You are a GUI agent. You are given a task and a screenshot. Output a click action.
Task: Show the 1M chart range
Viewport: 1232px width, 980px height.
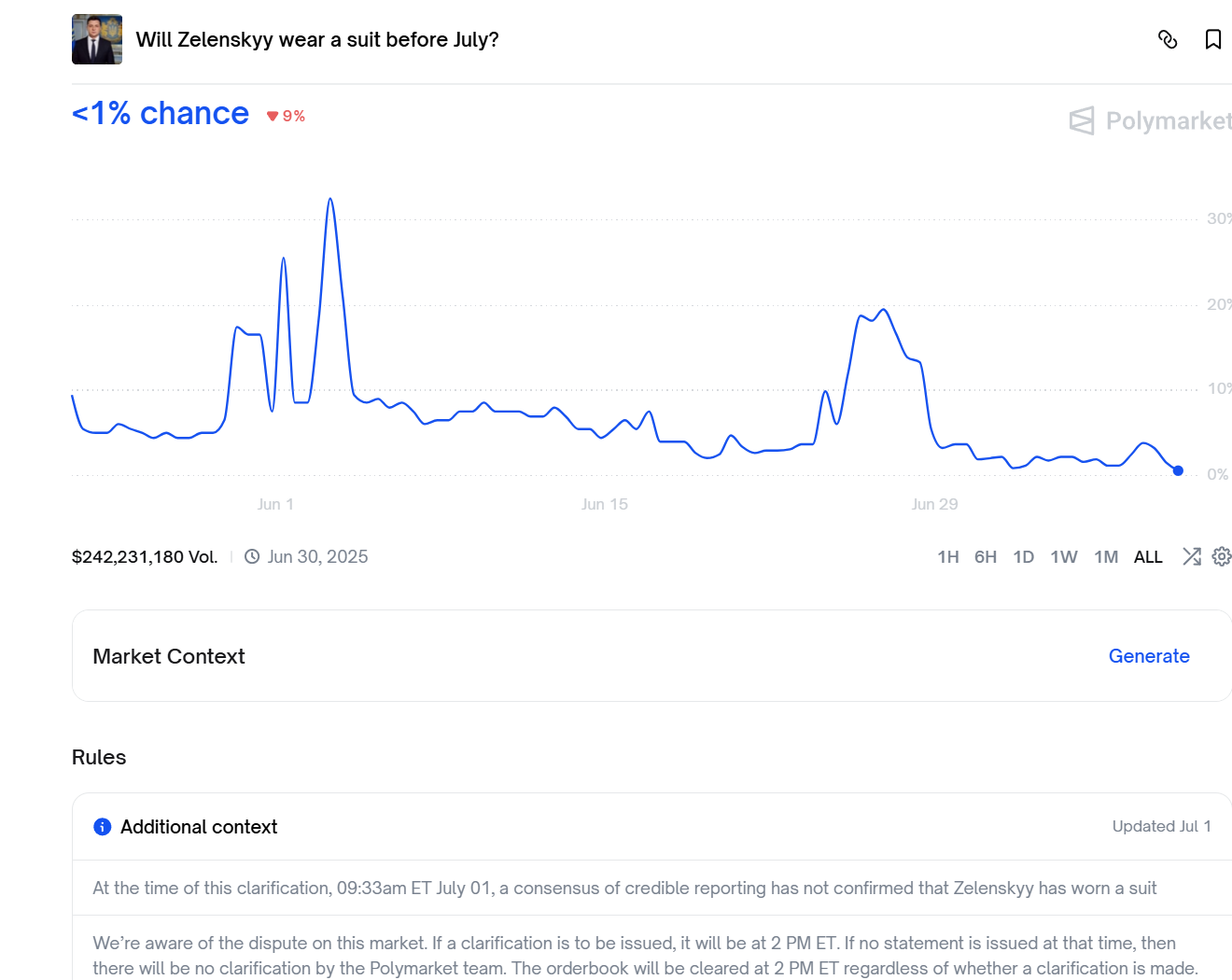click(x=1106, y=557)
